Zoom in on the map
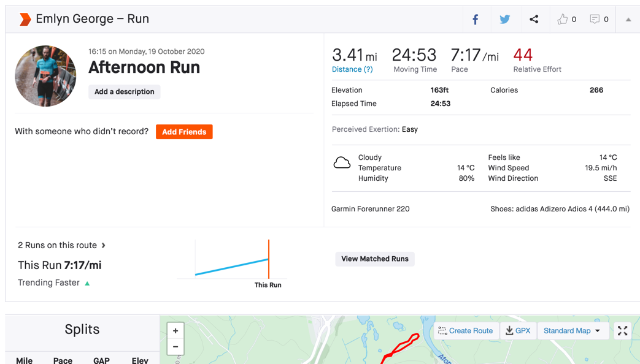Viewport: 640px width, 364px height. [176, 331]
